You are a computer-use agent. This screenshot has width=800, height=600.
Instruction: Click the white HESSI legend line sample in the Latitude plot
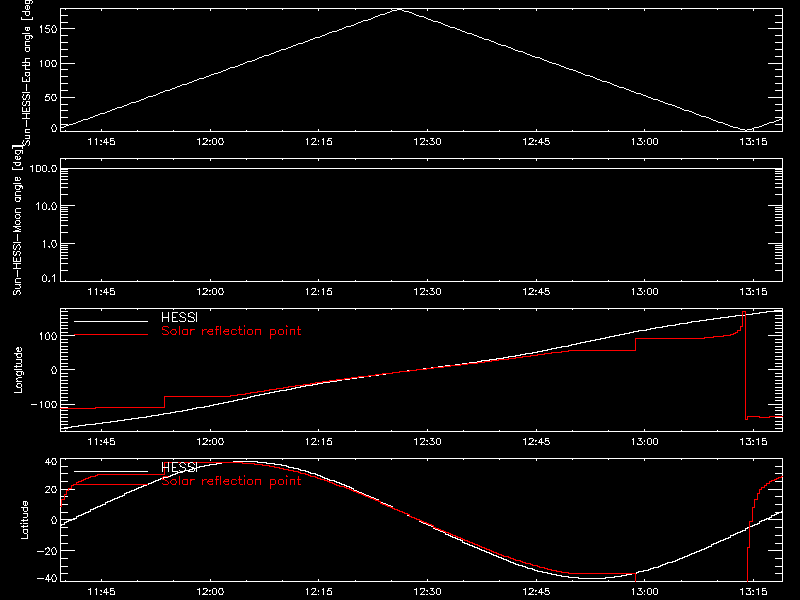coord(111,471)
